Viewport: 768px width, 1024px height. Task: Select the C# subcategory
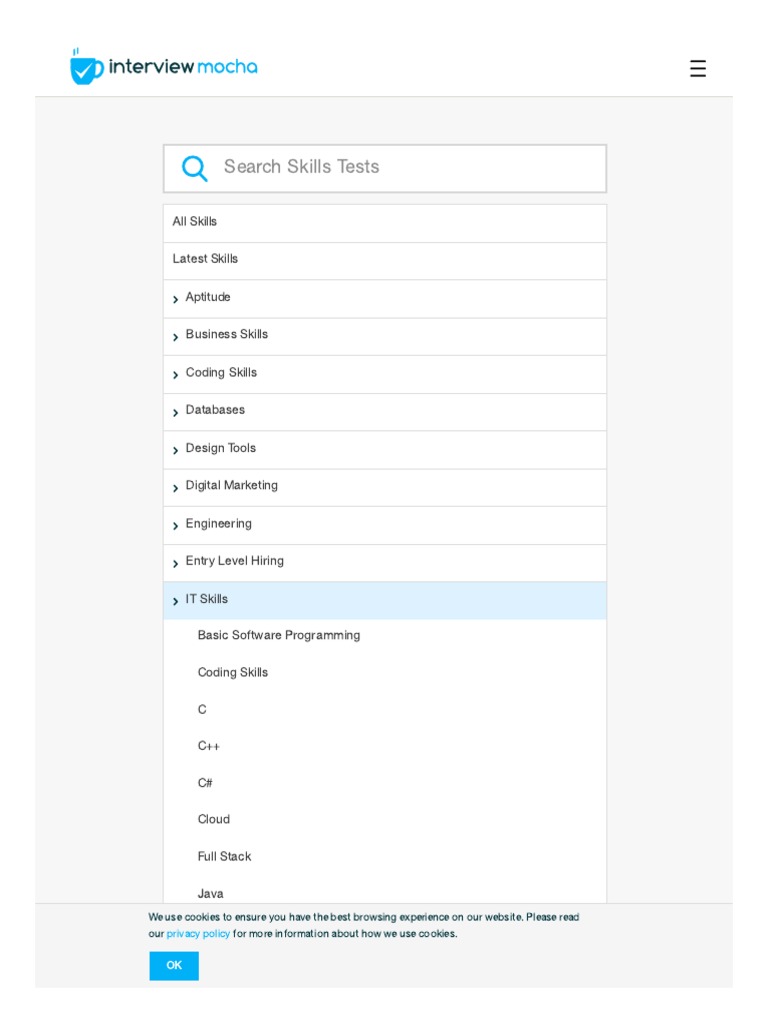coord(205,782)
